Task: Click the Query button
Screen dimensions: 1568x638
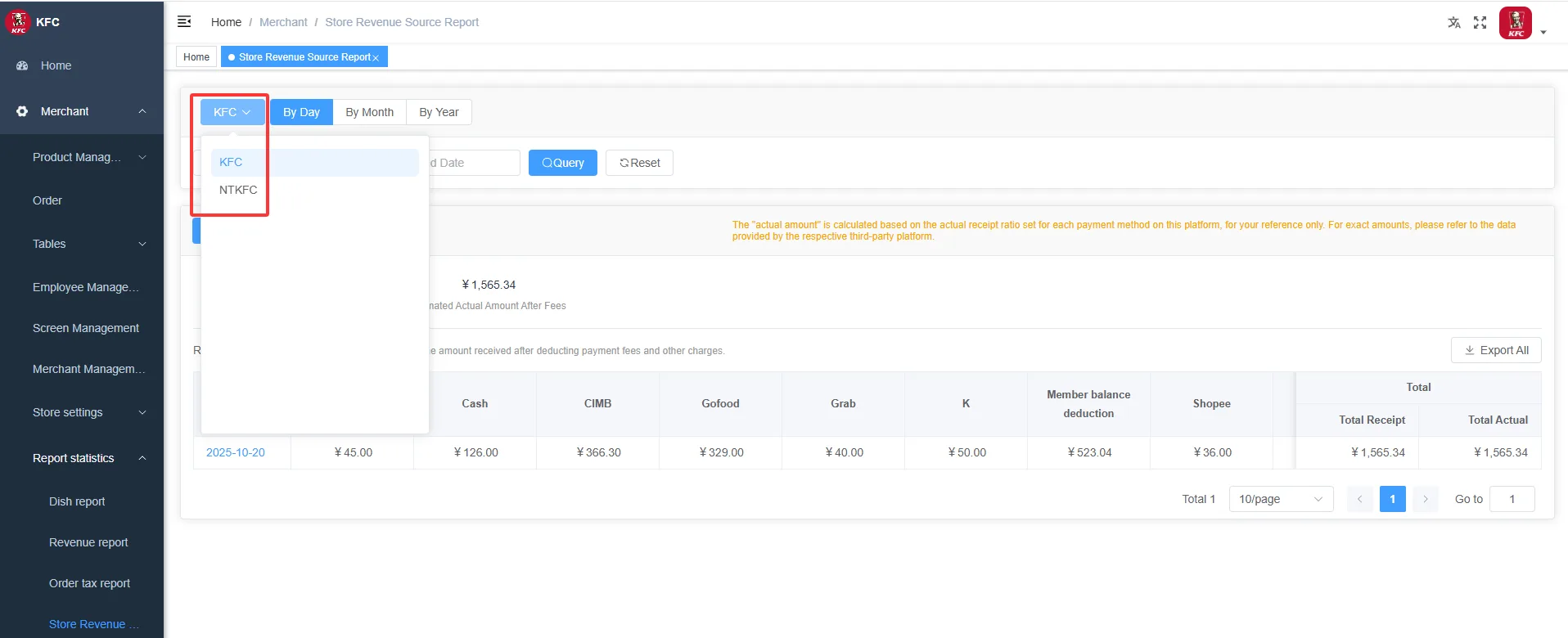Action: point(563,163)
